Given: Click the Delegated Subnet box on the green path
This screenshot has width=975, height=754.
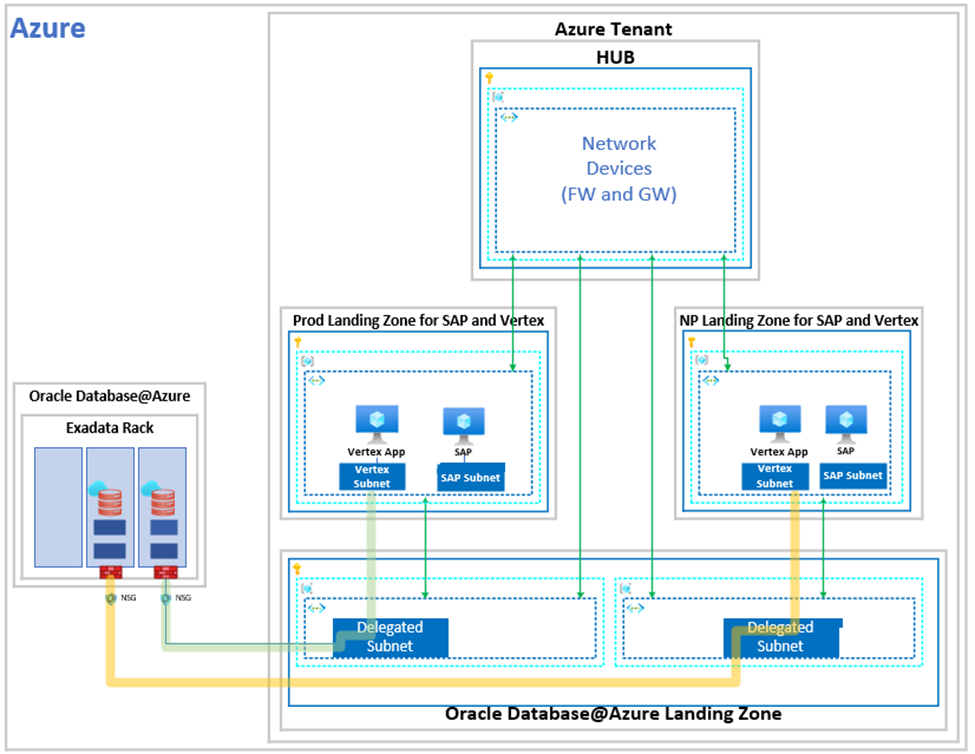Looking at the screenshot, I should [390, 637].
